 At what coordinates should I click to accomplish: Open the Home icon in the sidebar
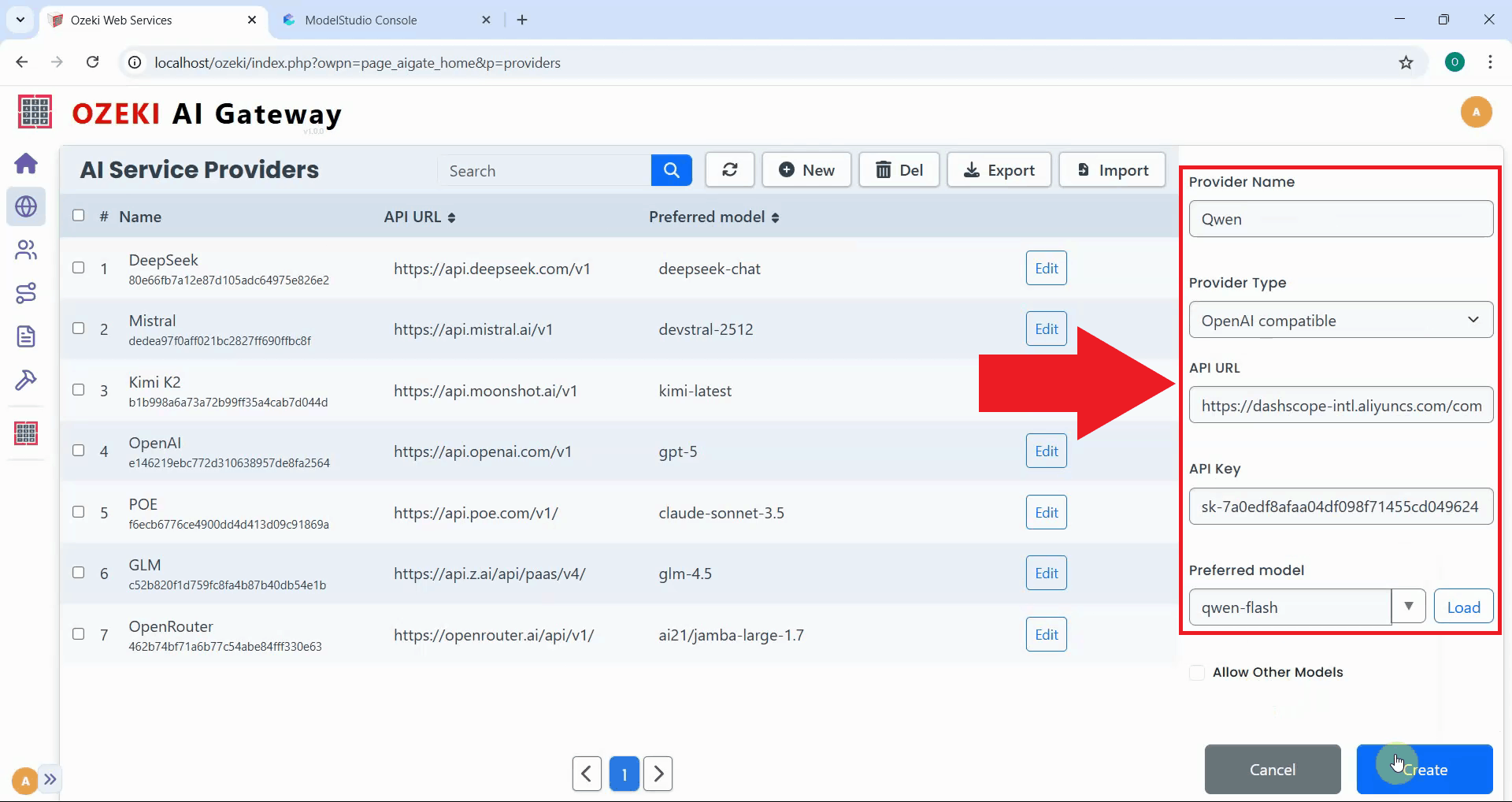click(26, 164)
